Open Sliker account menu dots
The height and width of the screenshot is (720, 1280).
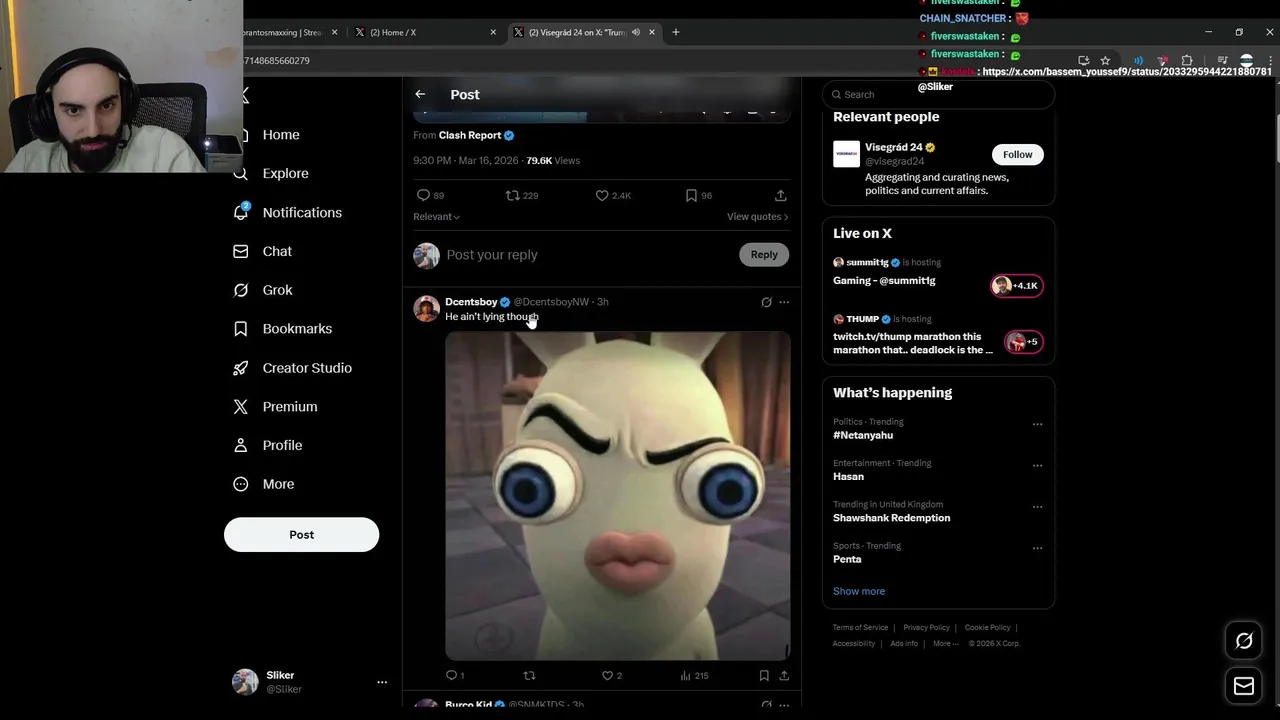[381, 682]
